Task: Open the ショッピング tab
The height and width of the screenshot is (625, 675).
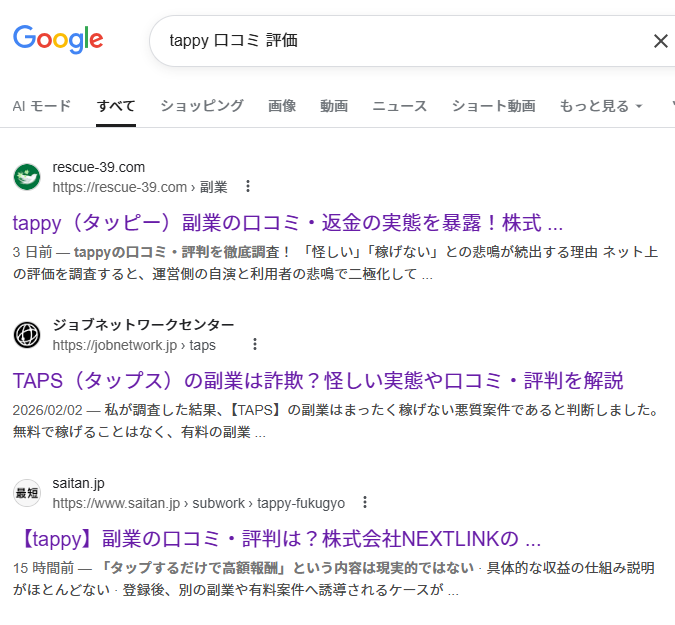Action: click(x=202, y=106)
